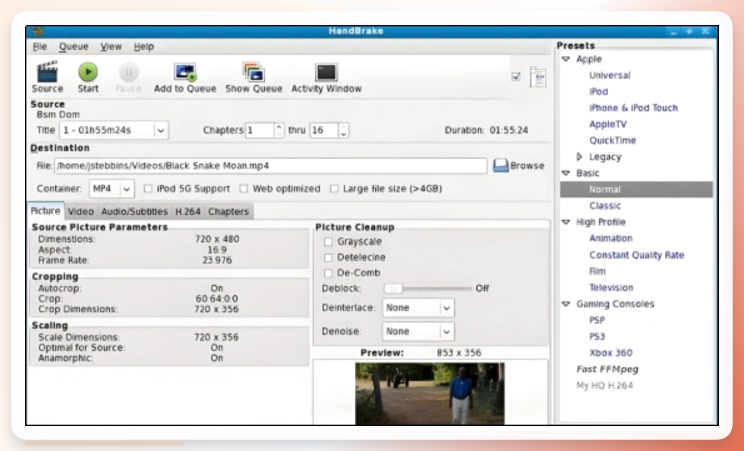Click the end chapter field showing 16
The width and height of the screenshot is (744, 451).
coord(324,130)
